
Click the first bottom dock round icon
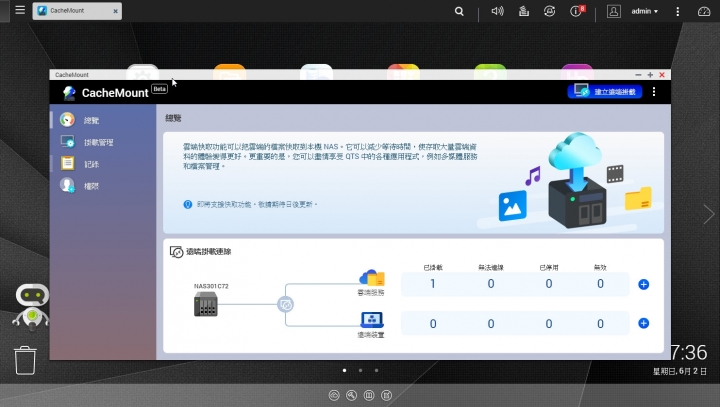[334, 395]
